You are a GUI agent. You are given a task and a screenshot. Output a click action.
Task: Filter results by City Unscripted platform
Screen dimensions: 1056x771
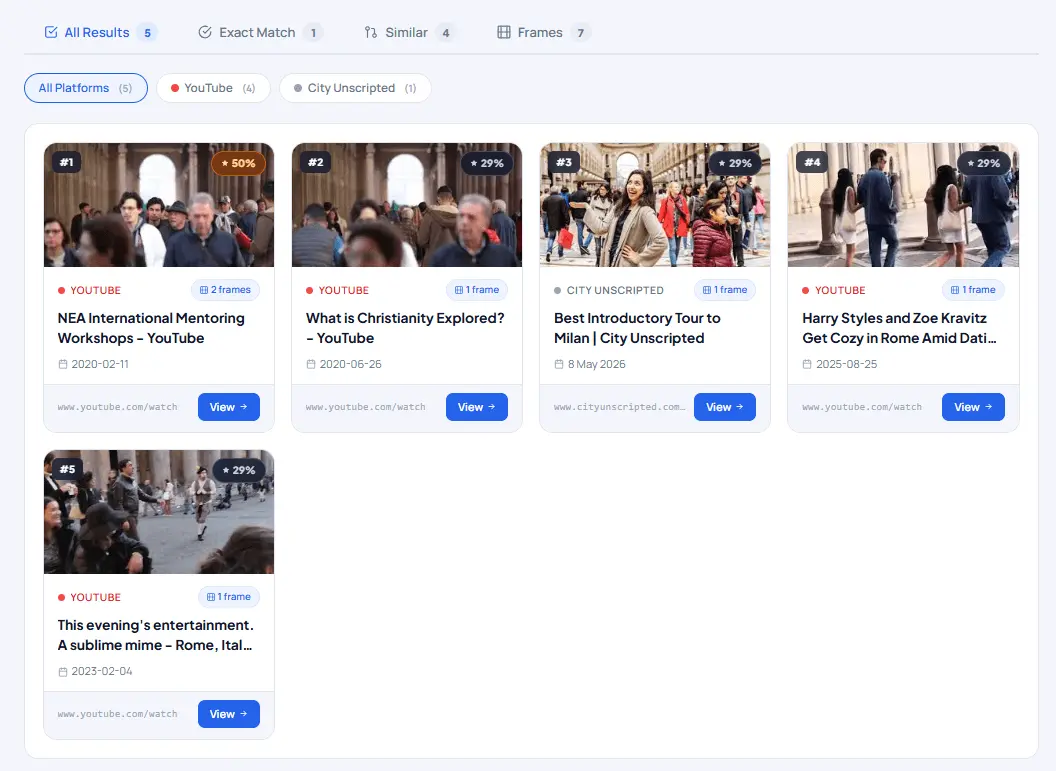pyautogui.click(x=355, y=88)
